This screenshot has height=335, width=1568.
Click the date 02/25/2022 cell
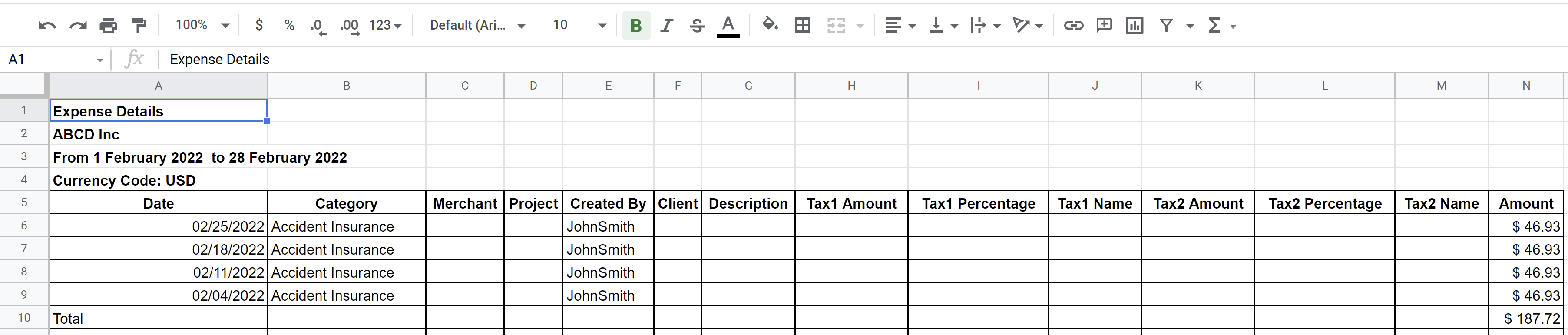(x=158, y=226)
